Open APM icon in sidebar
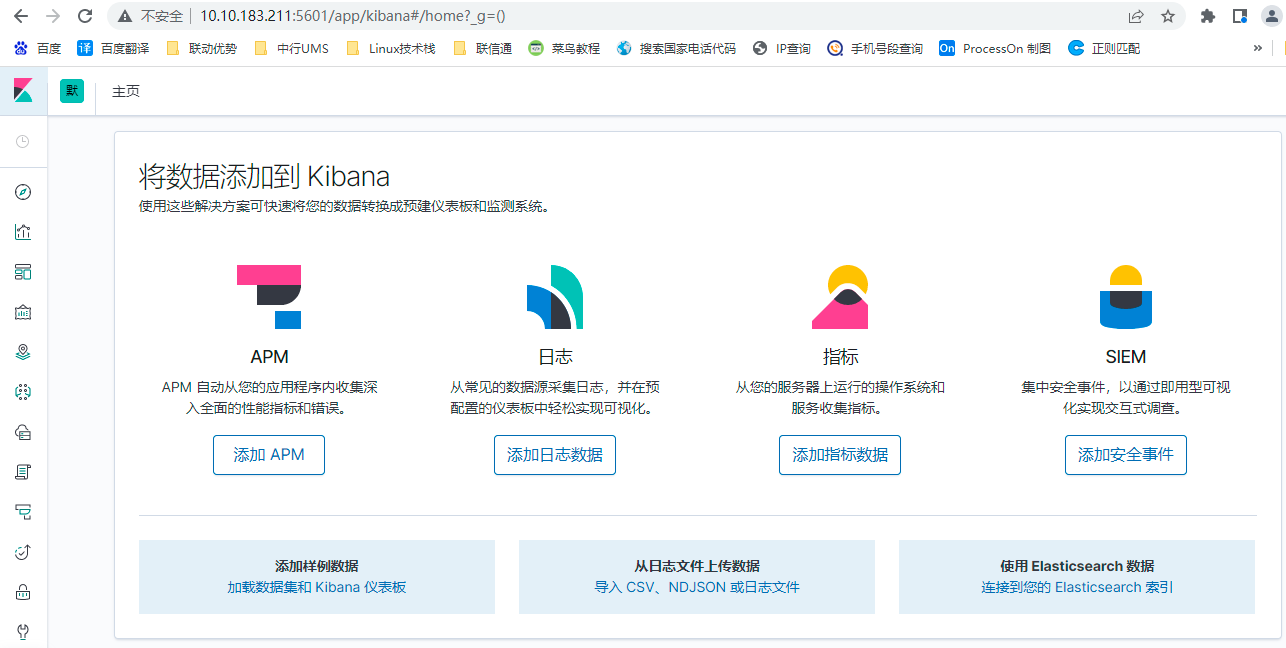Viewport: 1286px width, 648px height. click(23, 512)
